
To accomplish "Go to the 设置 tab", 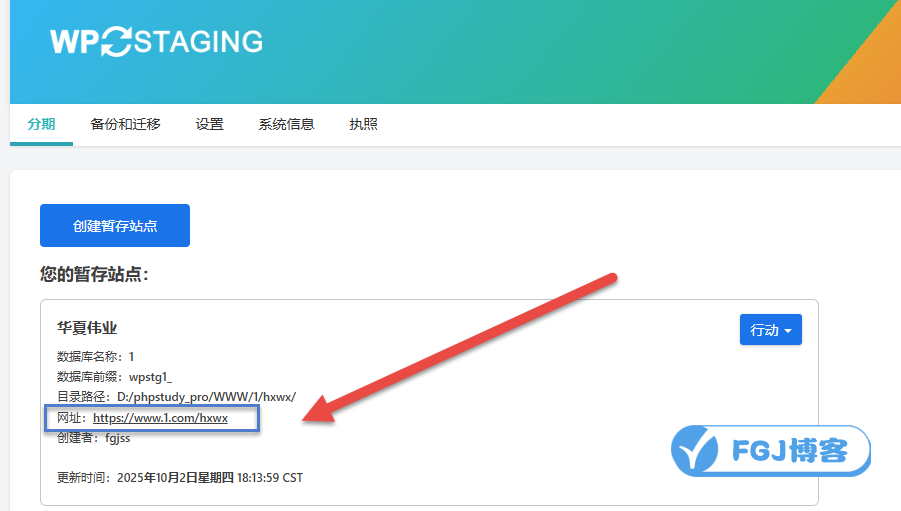I will point(209,124).
